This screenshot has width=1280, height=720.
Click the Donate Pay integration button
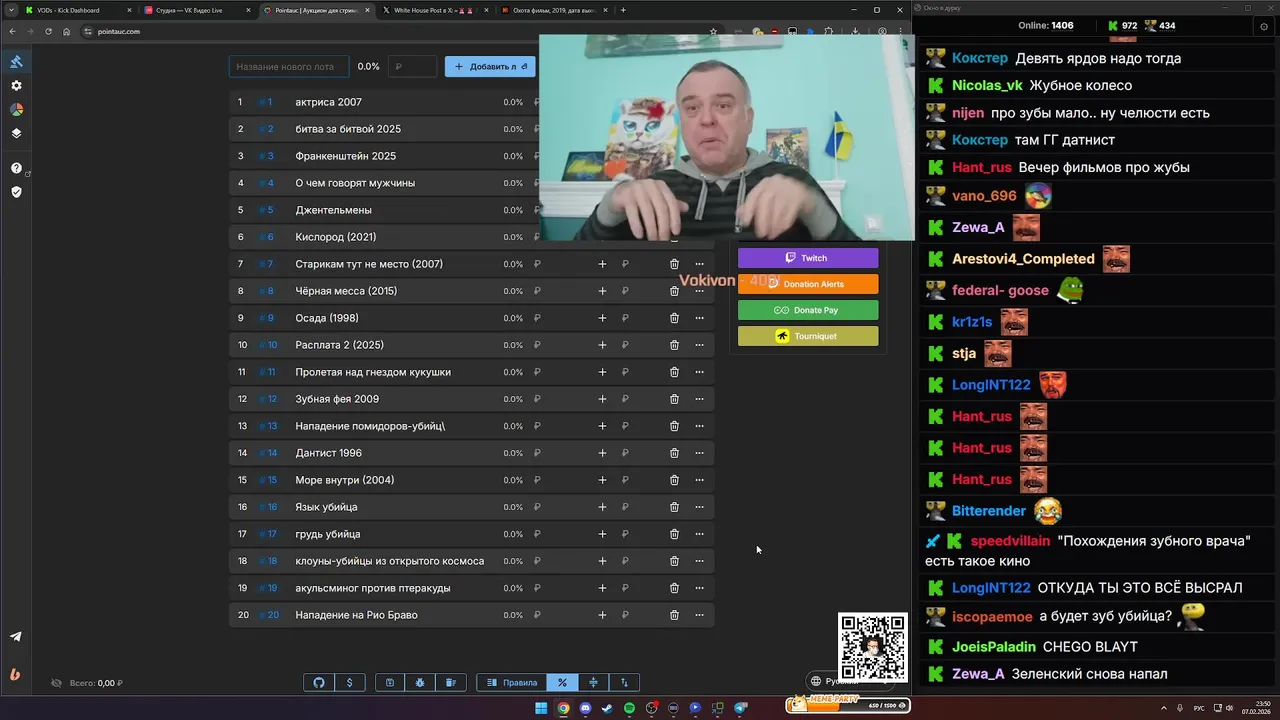tap(808, 310)
